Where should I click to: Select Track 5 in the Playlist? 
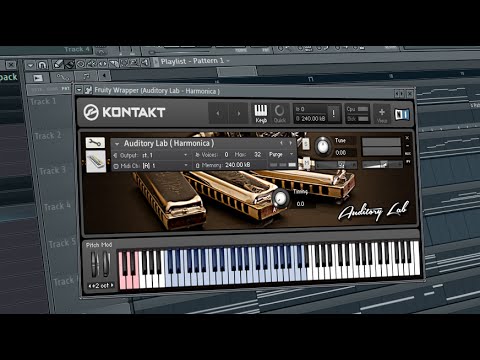62,244
